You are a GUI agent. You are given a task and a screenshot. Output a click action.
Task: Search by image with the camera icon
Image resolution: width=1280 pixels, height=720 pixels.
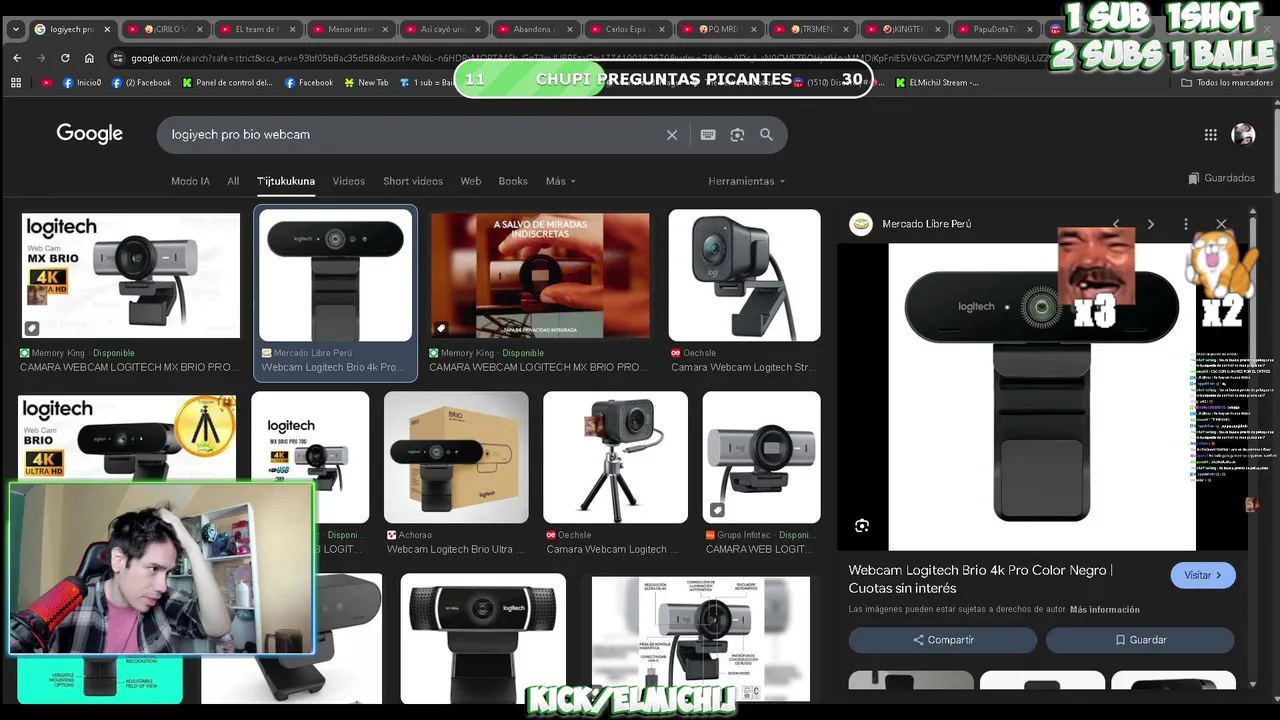(x=737, y=135)
